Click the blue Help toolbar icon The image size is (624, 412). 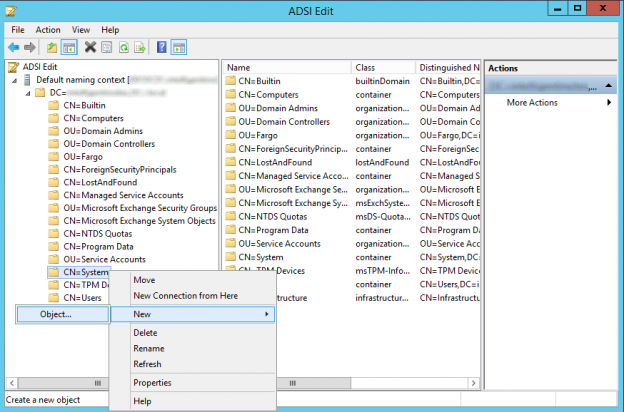click(162, 47)
